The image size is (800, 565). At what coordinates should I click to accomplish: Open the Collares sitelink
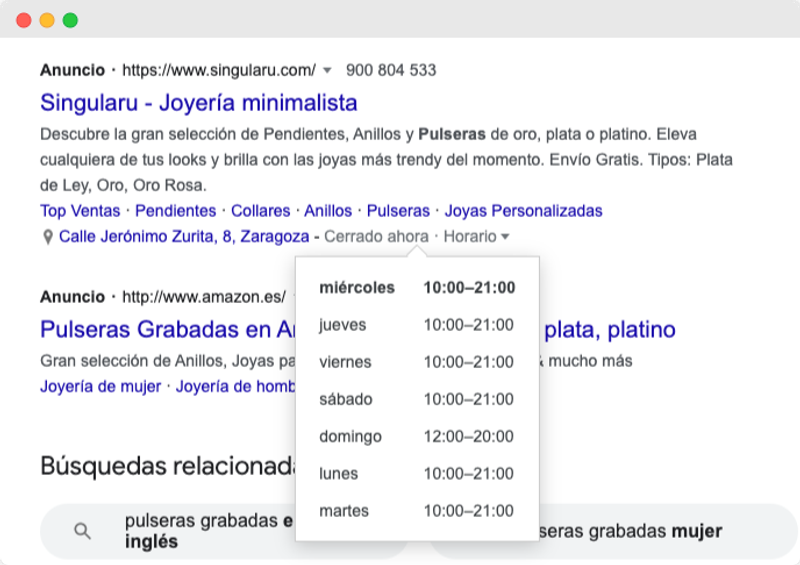(260, 211)
